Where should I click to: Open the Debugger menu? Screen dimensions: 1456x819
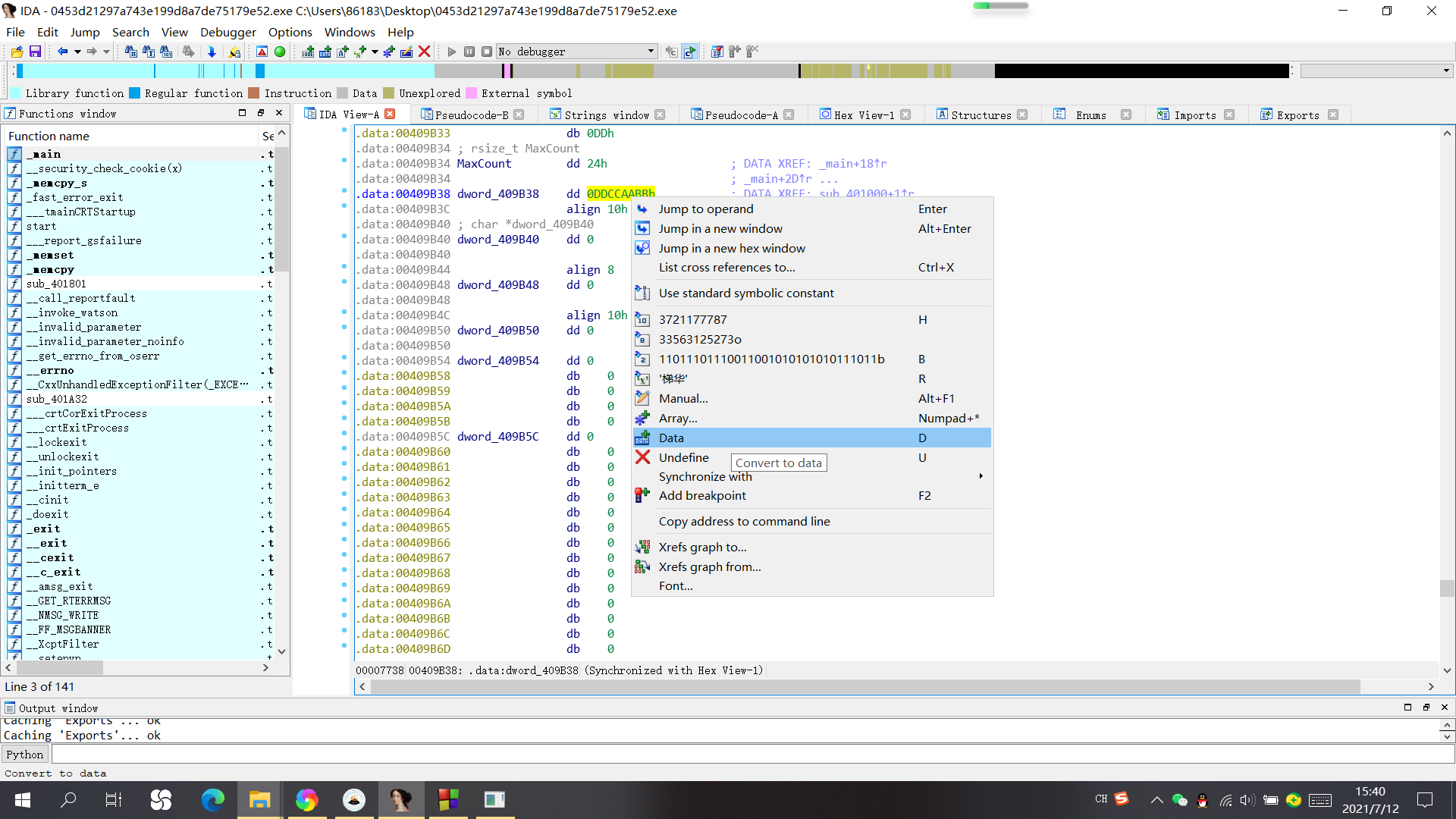click(227, 32)
